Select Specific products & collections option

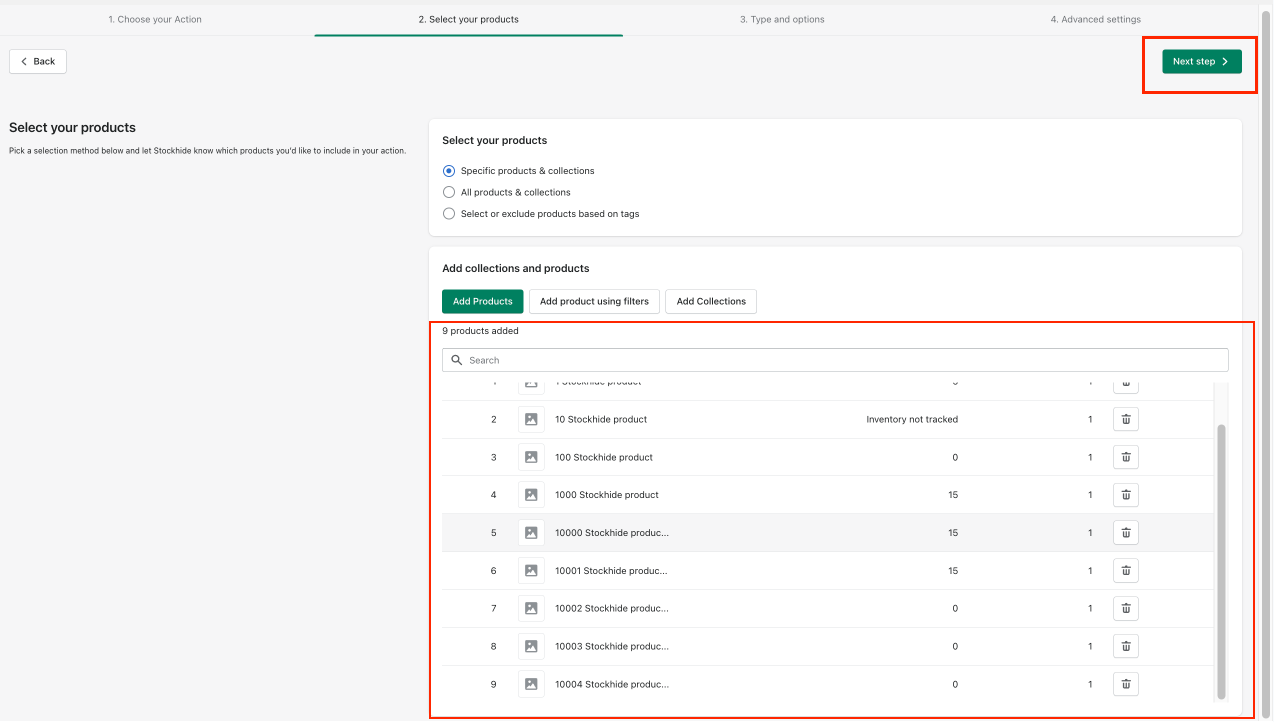[x=449, y=171]
